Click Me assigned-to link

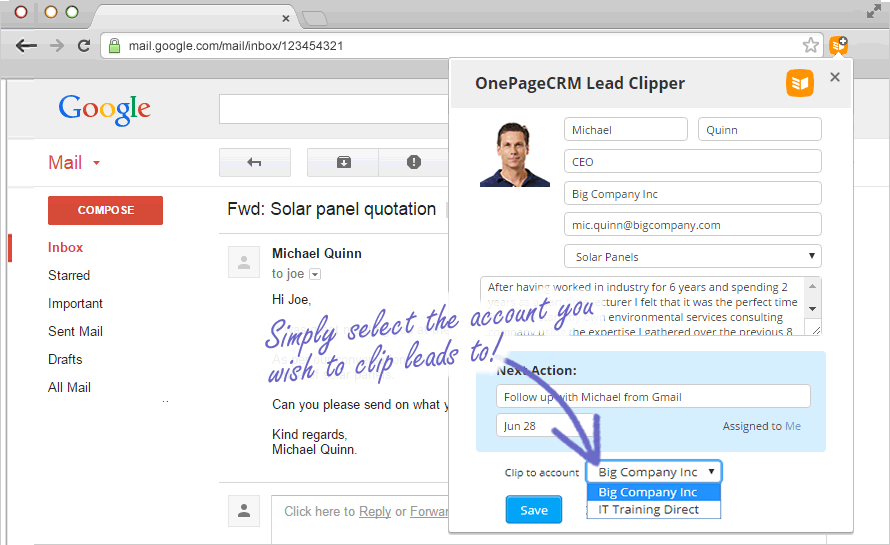[x=793, y=426]
